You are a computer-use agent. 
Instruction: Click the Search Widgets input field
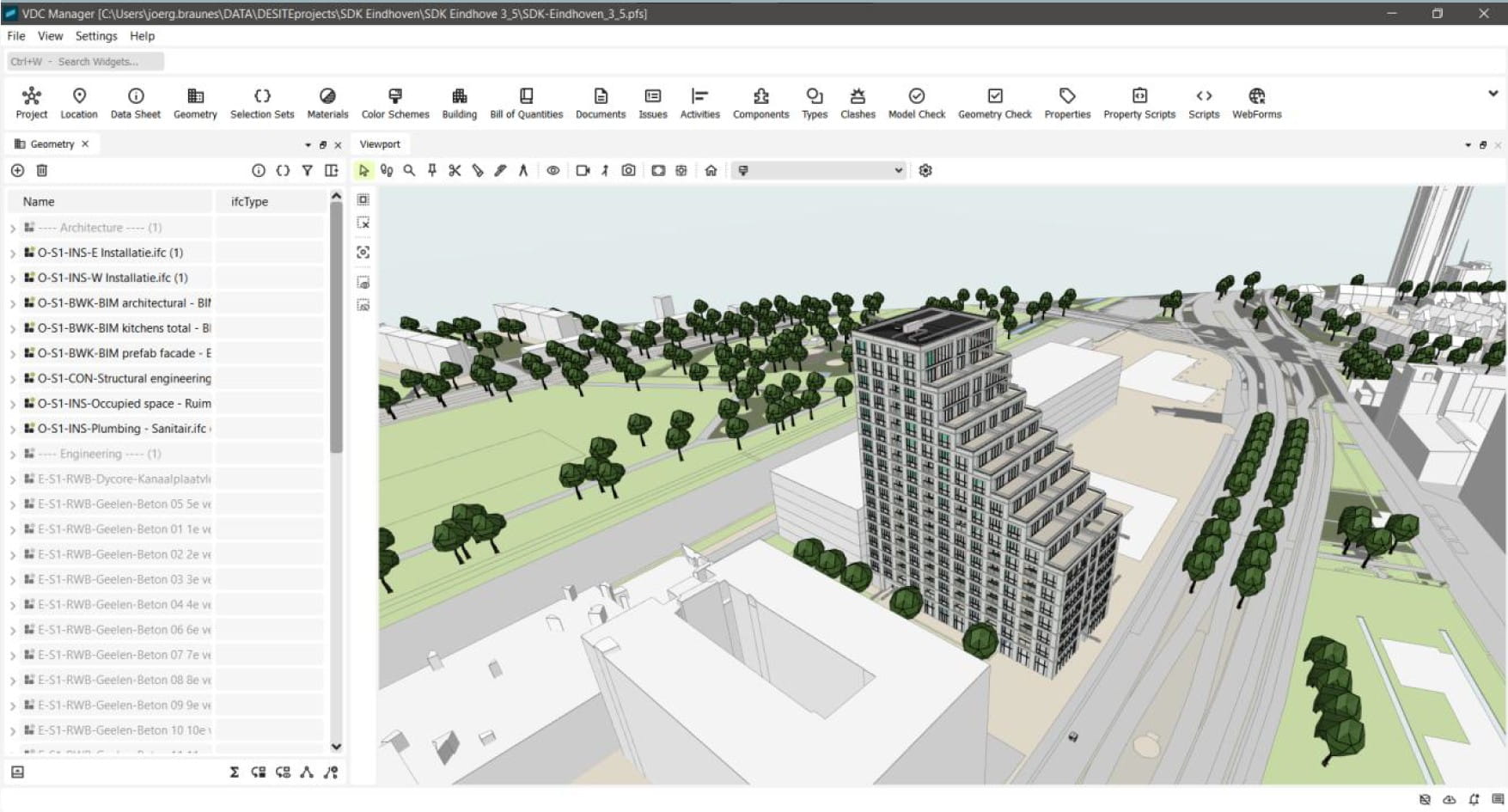tap(86, 62)
